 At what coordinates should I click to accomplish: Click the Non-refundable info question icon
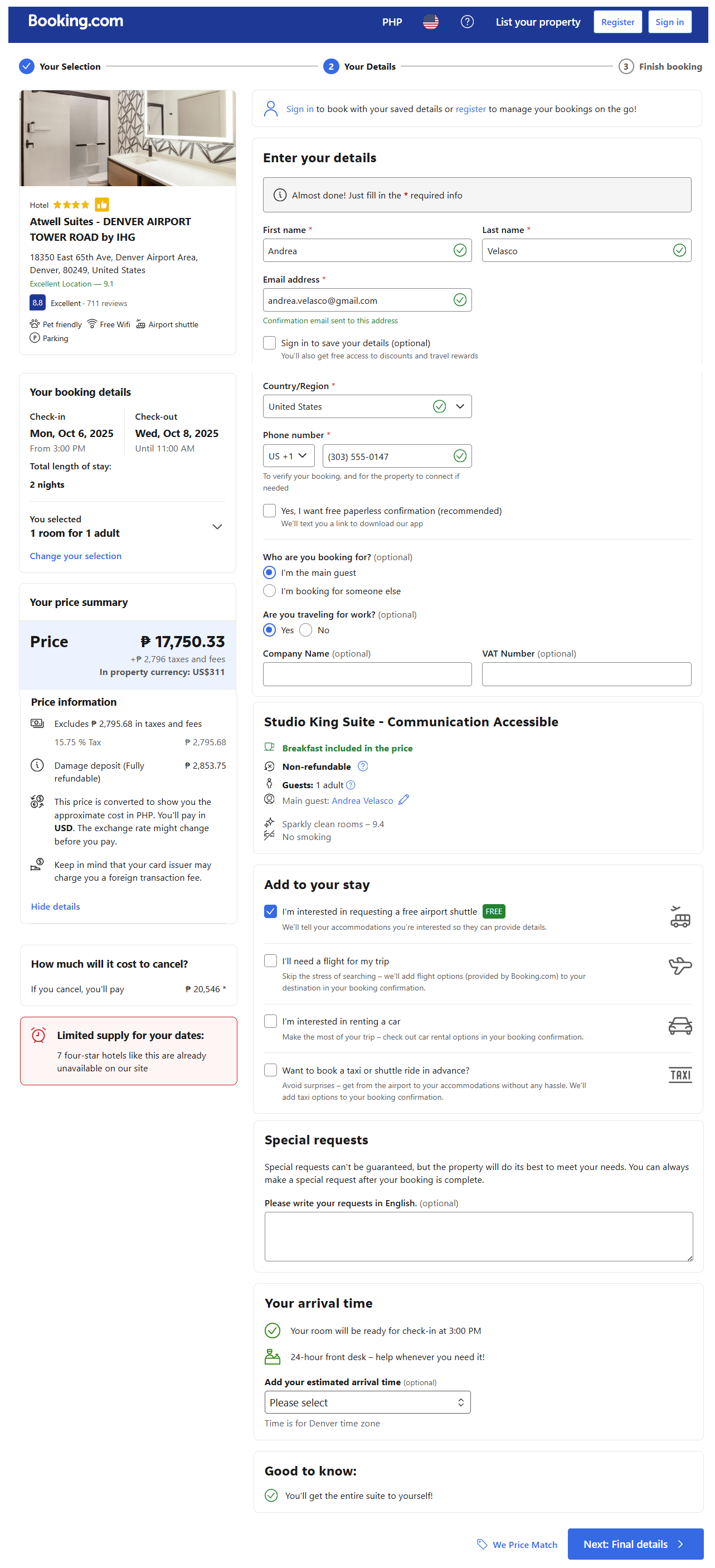click(x=363, y=766)
